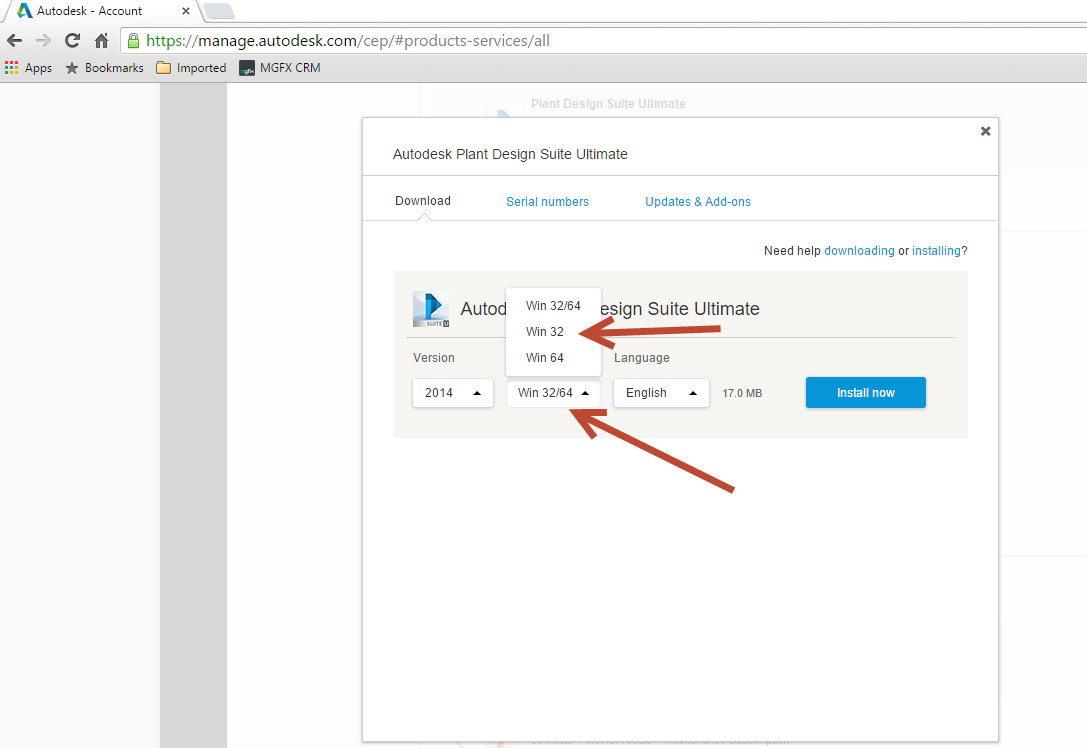Screen dimensions: 1087x748
Task: Open the 2014 version dropdown
Action: coord(453,393)
